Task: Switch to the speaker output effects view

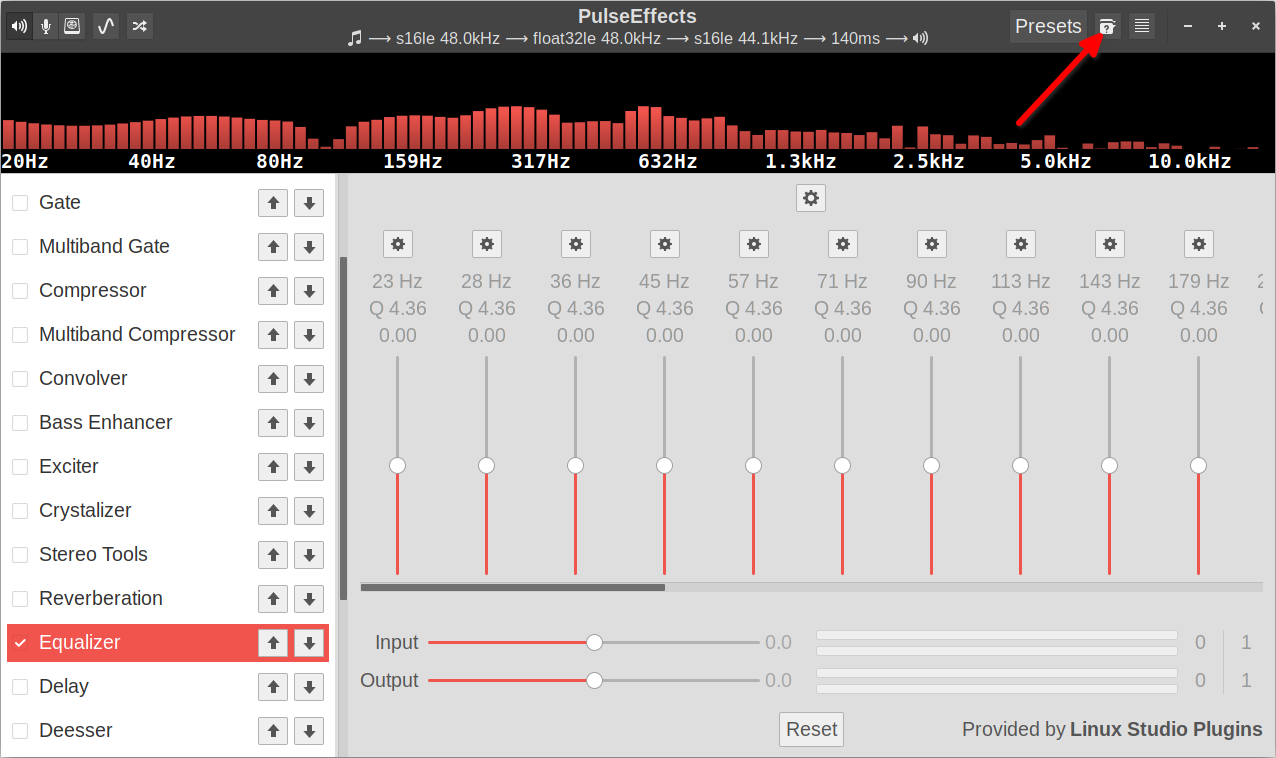Action: click(19, 26)
